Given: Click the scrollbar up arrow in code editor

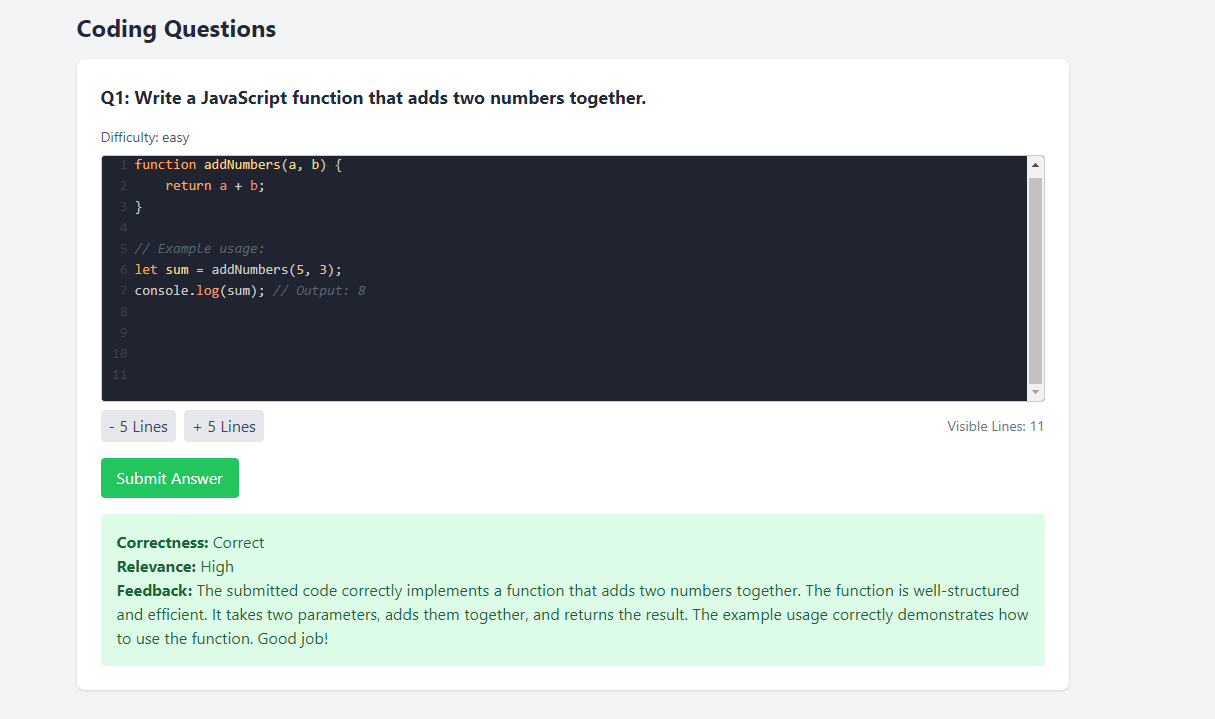Looking at the screenshot, I should 1035,165.
